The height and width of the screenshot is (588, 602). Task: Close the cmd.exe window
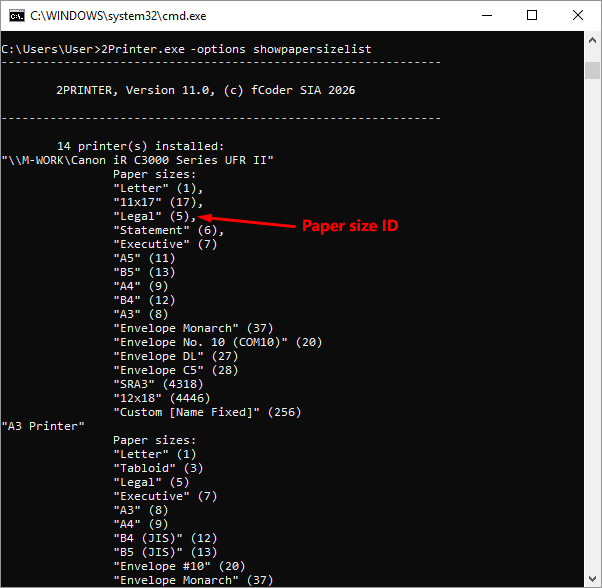pyautogui.click(x=578, y=16)
